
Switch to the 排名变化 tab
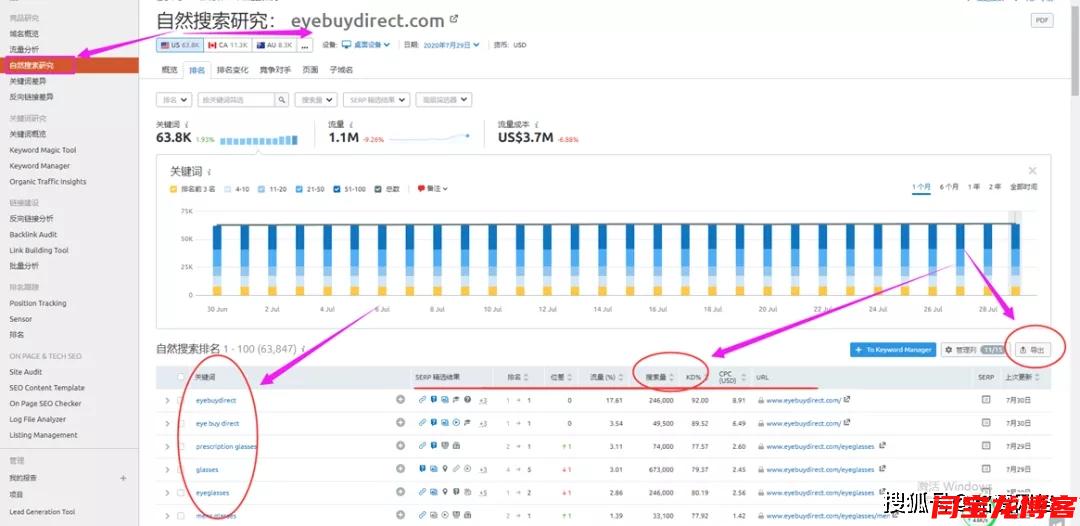[x=232, y=70]
